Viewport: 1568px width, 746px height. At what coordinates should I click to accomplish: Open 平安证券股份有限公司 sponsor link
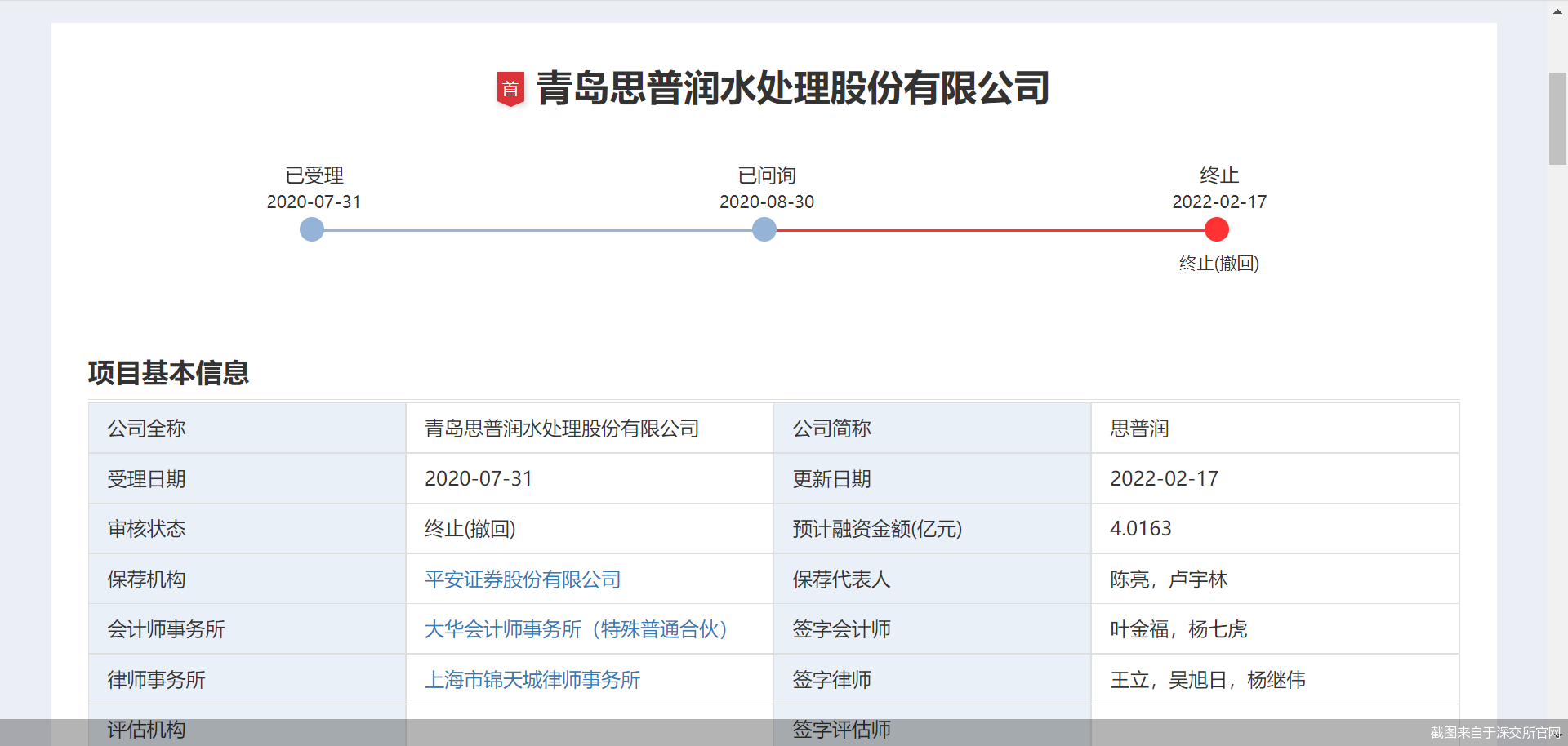523,579
